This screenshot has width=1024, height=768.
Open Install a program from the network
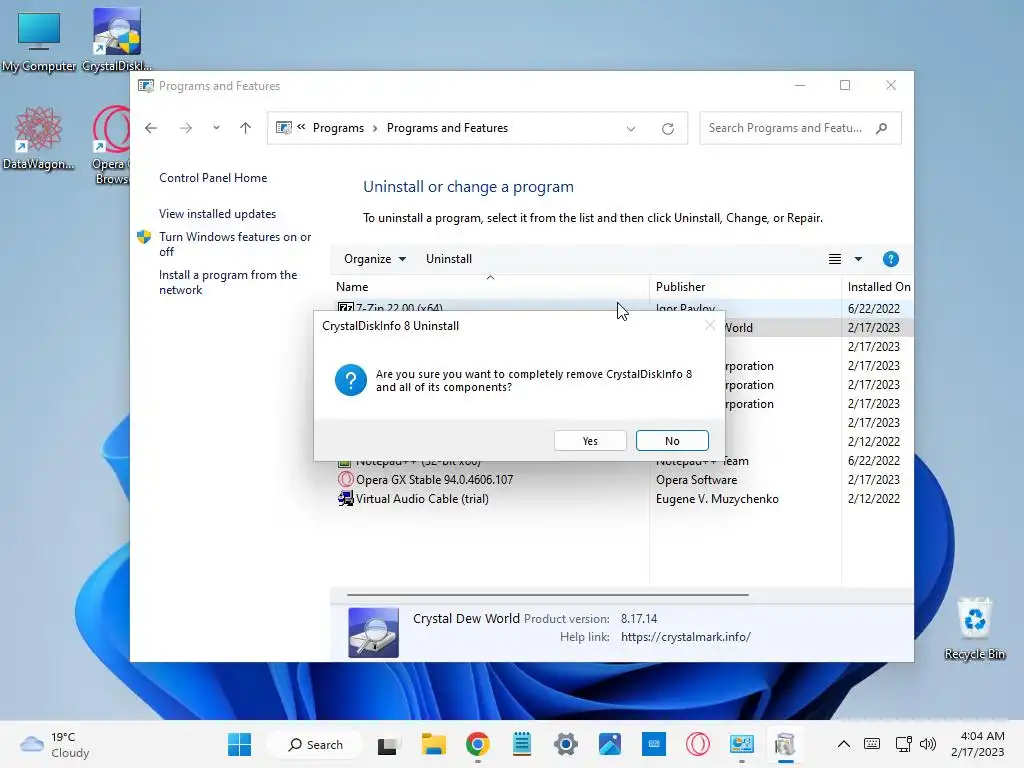pyautogui.click(x=228, y=282)
